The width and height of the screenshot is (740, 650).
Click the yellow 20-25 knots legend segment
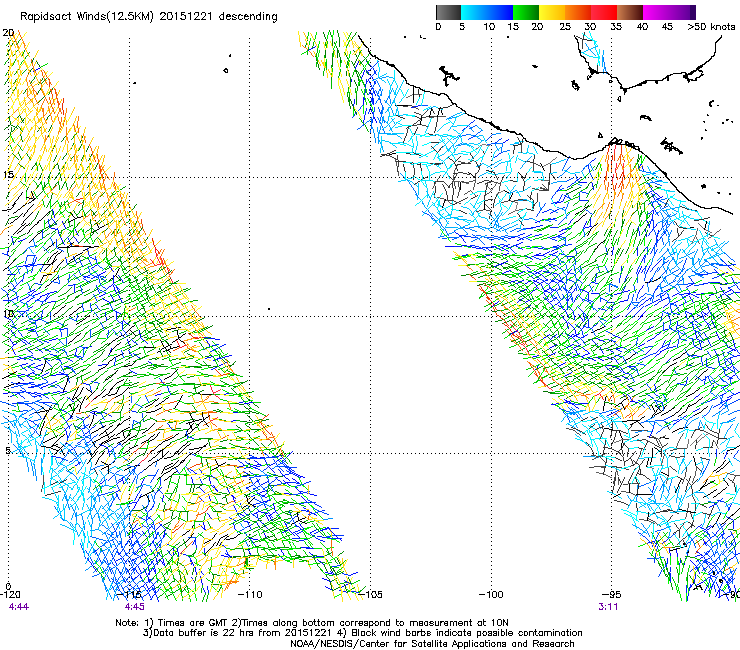(x=552, y=12)
